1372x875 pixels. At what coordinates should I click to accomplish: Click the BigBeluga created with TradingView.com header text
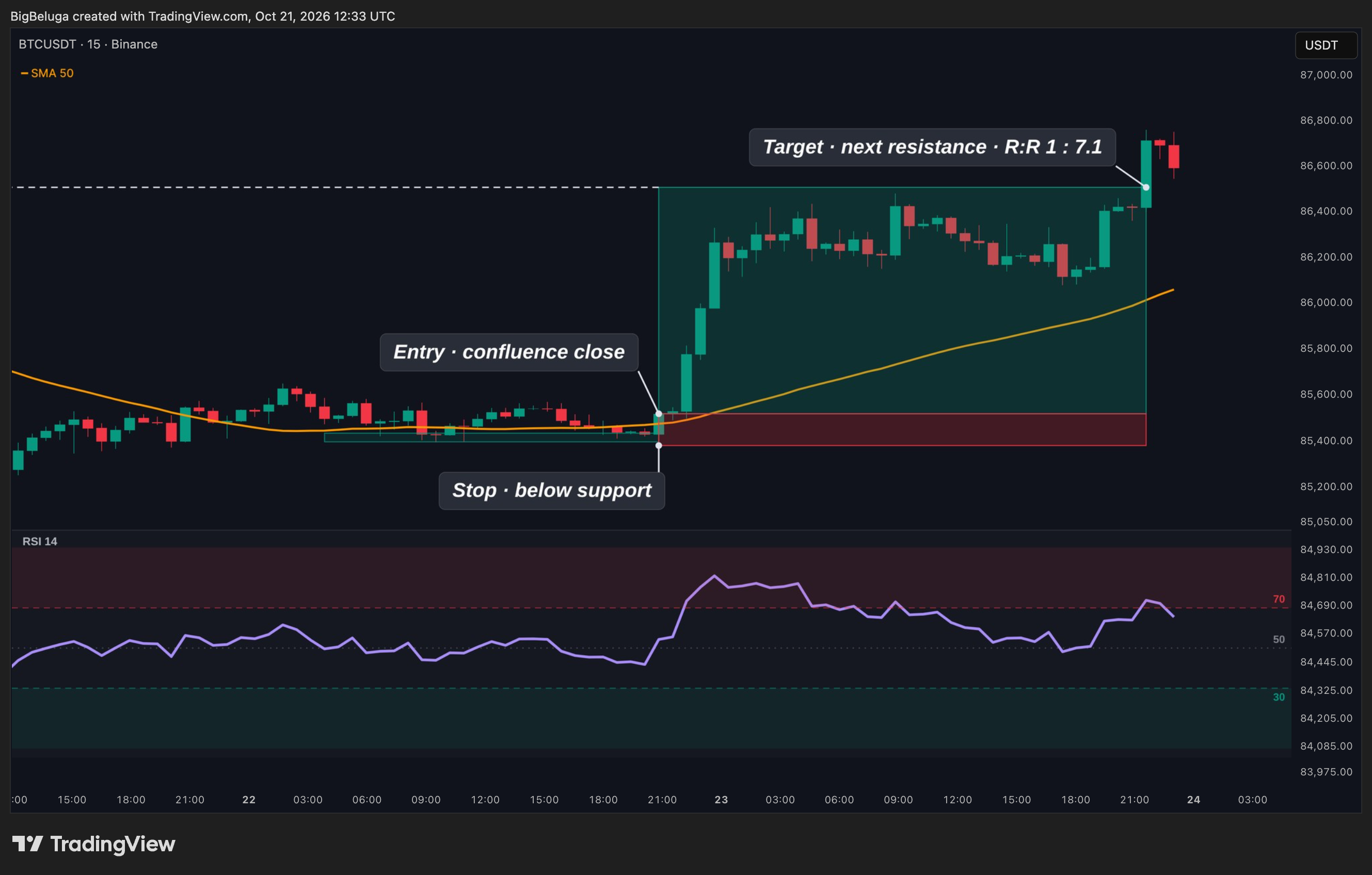click(x=203, y=16)
